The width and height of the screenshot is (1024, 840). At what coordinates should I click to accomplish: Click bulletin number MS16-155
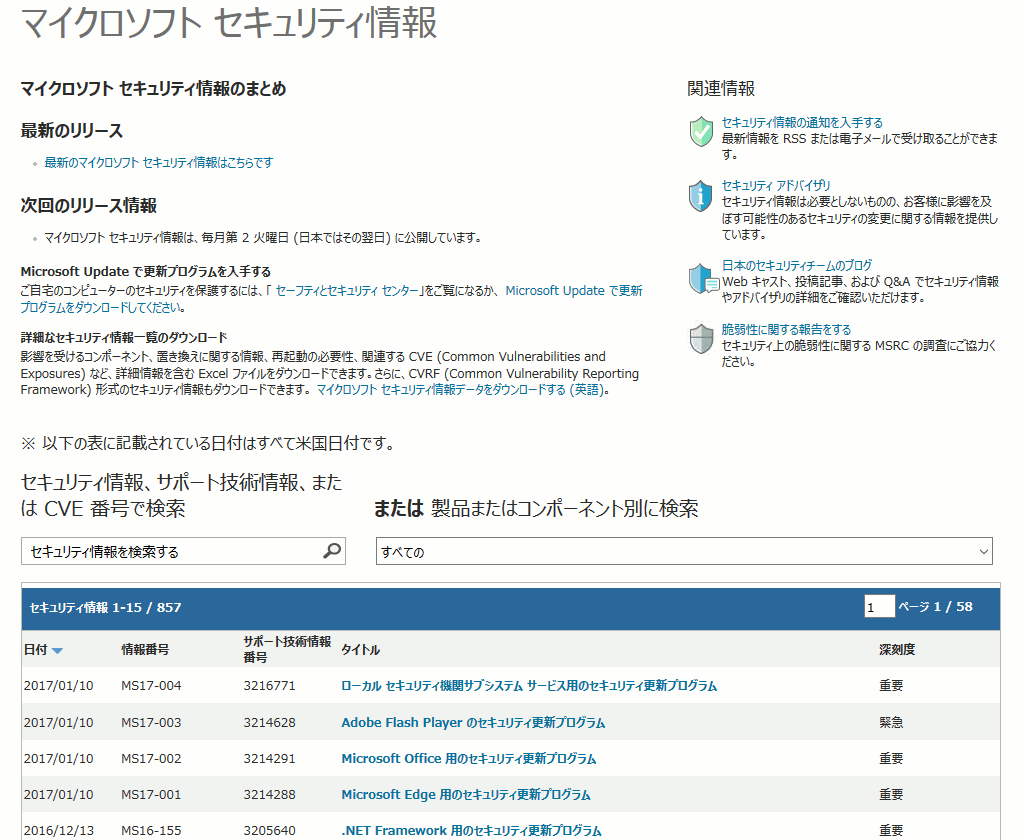[x=152, y=831]
